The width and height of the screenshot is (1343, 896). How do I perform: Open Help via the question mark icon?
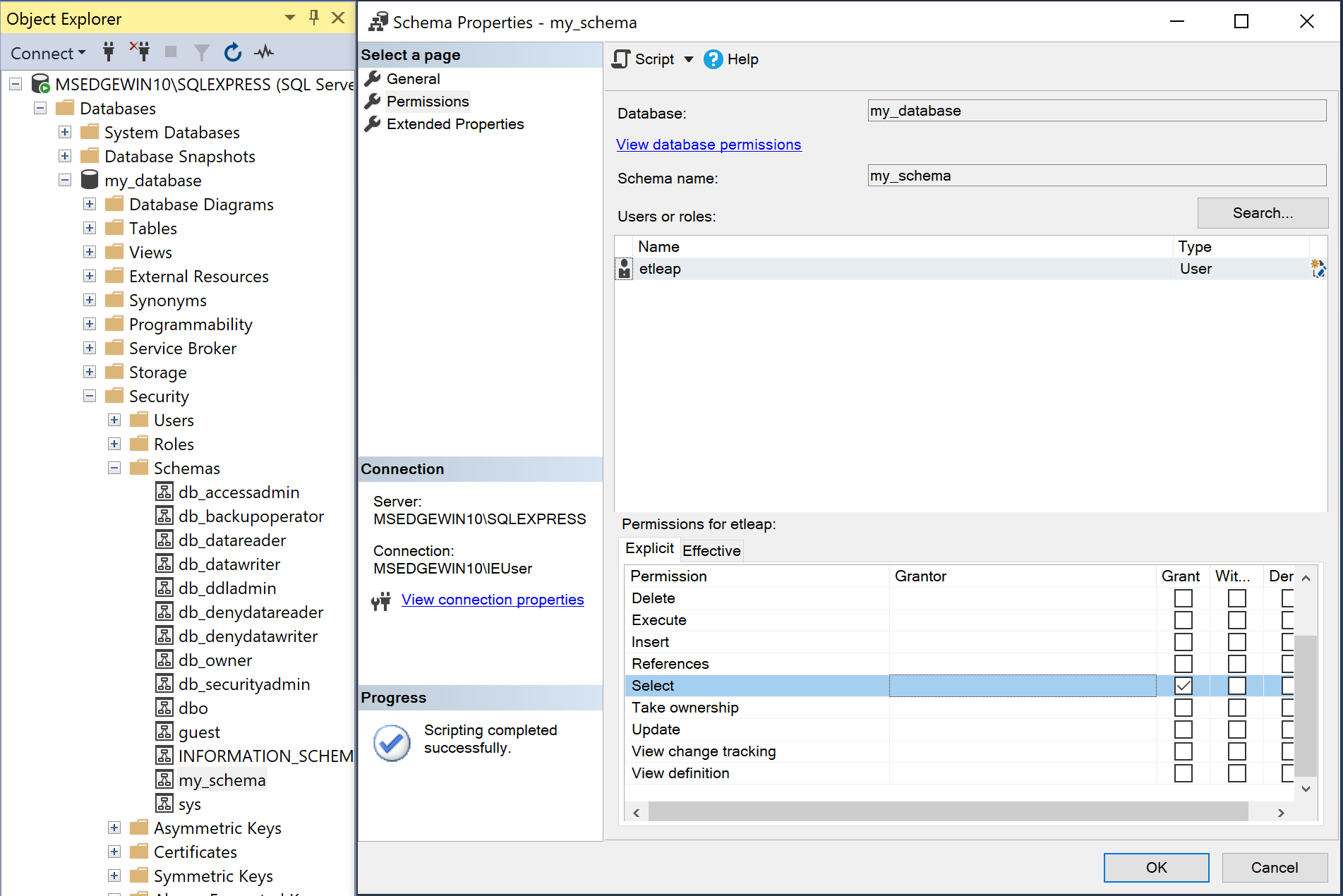713,59
